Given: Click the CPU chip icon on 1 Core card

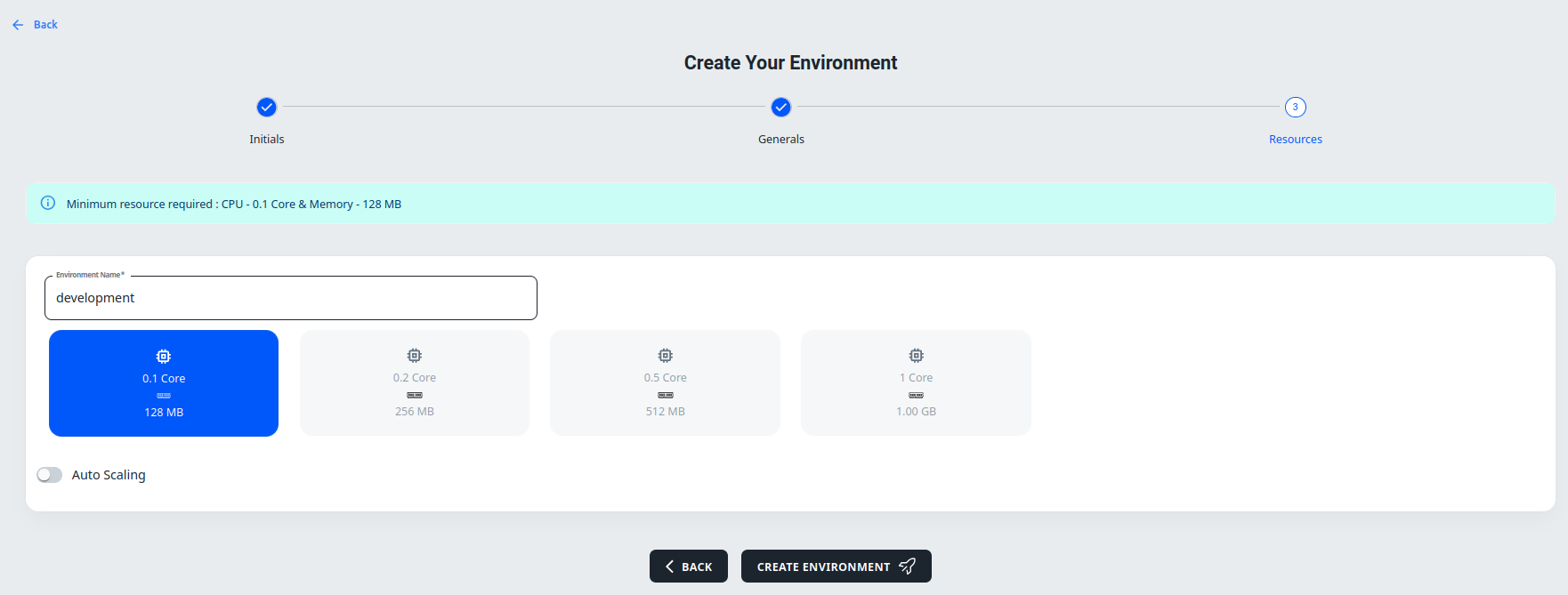Looking at the screenshot, I should click(x=917, y=356).
